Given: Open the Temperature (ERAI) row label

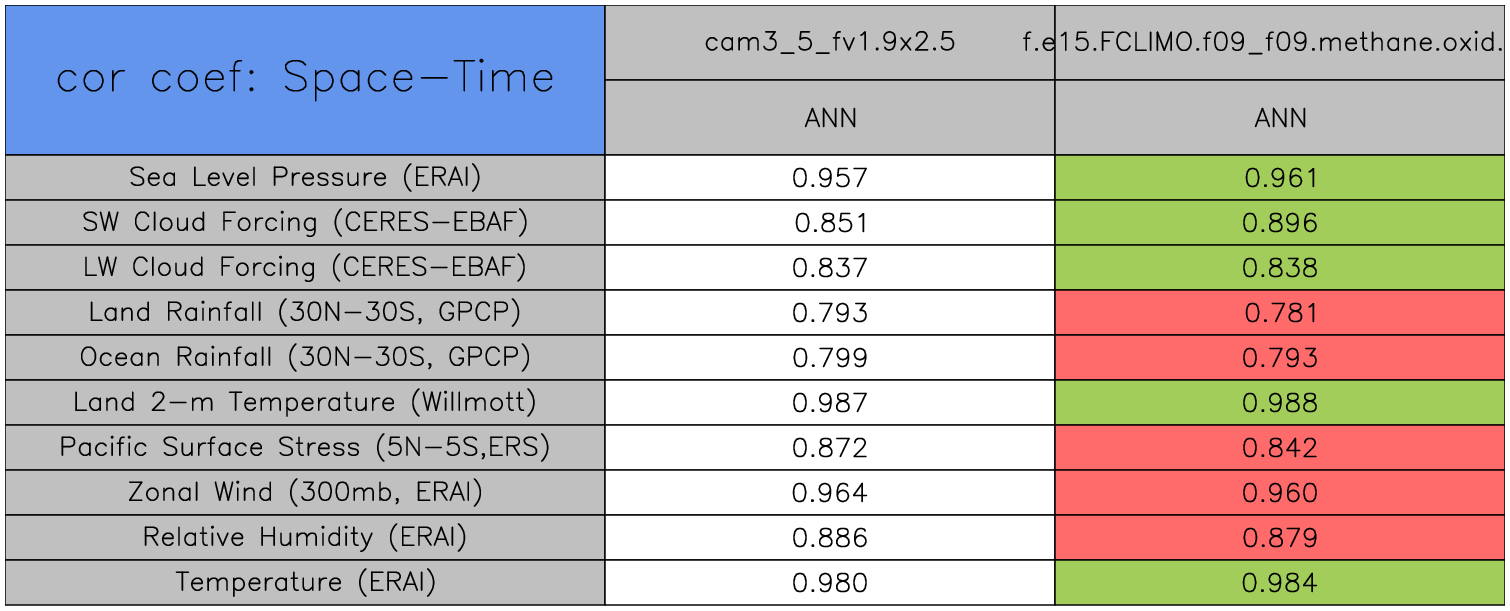Looking at the screenshot, I should click(305, 582).
